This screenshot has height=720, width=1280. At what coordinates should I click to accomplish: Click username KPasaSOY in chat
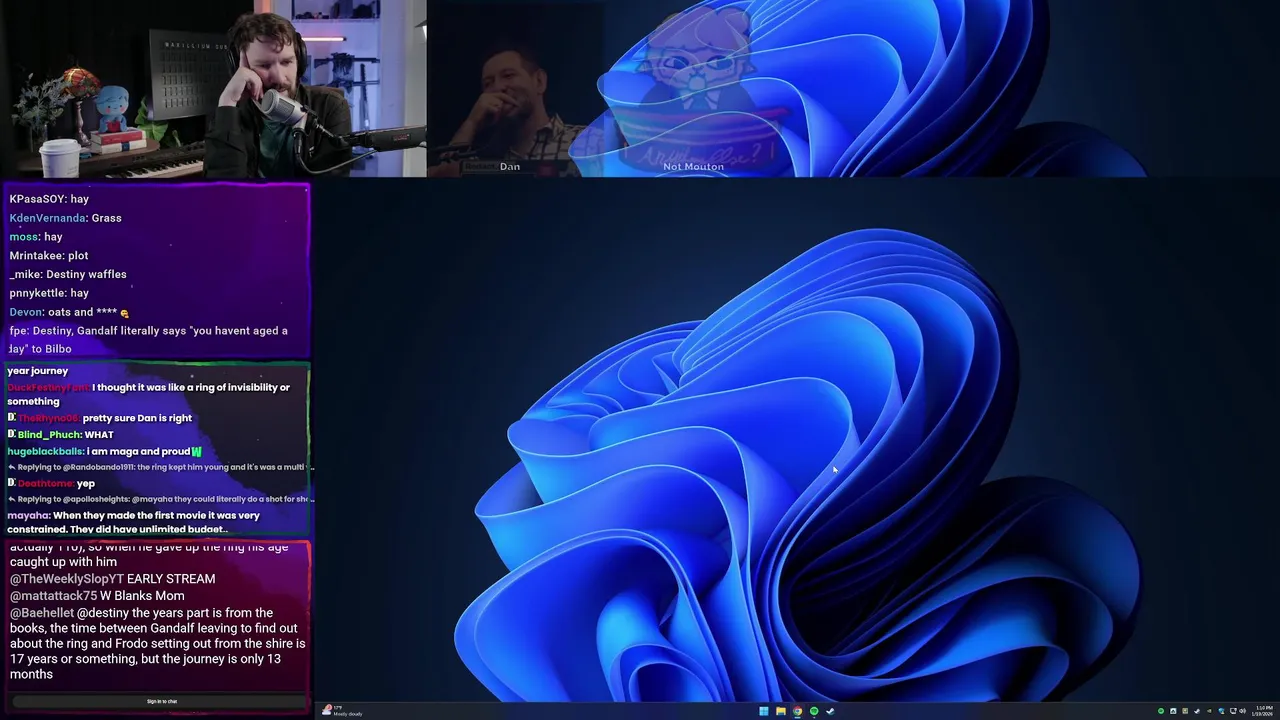click(37, 199)
